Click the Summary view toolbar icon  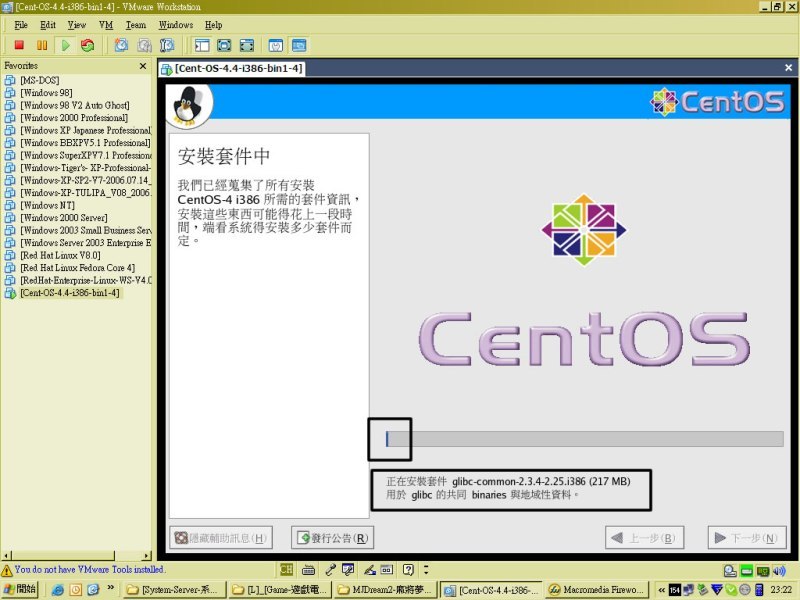(x=276, y=45)
